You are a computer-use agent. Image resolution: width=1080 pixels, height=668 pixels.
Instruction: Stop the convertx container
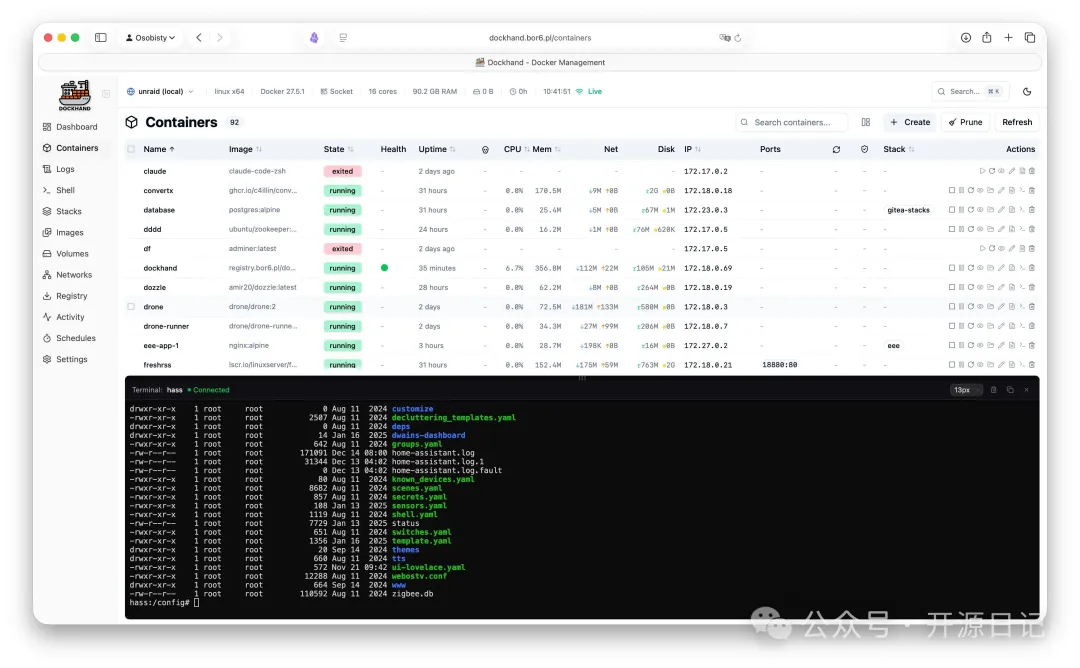point(952,190)
